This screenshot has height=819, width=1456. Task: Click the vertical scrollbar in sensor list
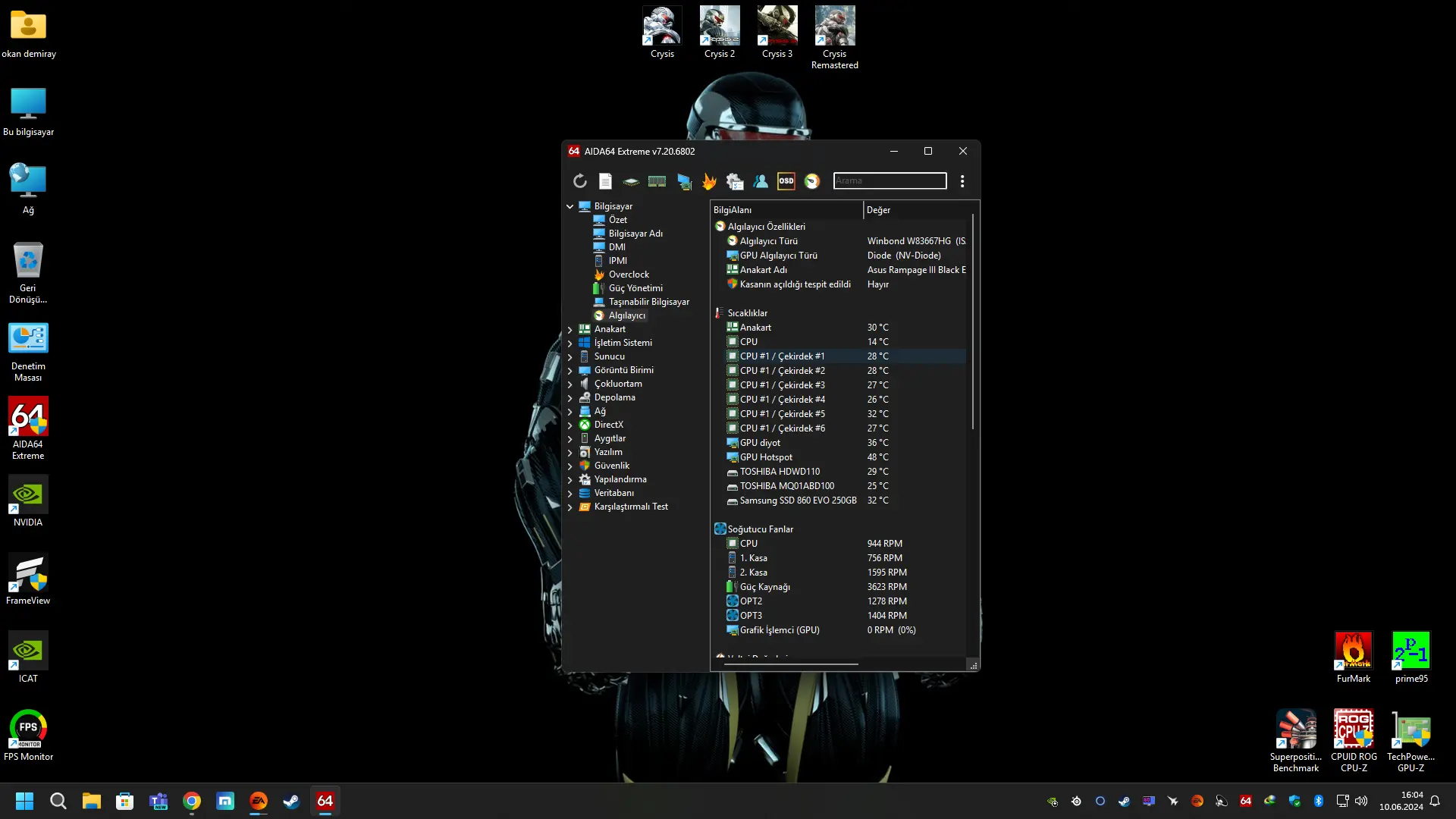coord(972,322)
